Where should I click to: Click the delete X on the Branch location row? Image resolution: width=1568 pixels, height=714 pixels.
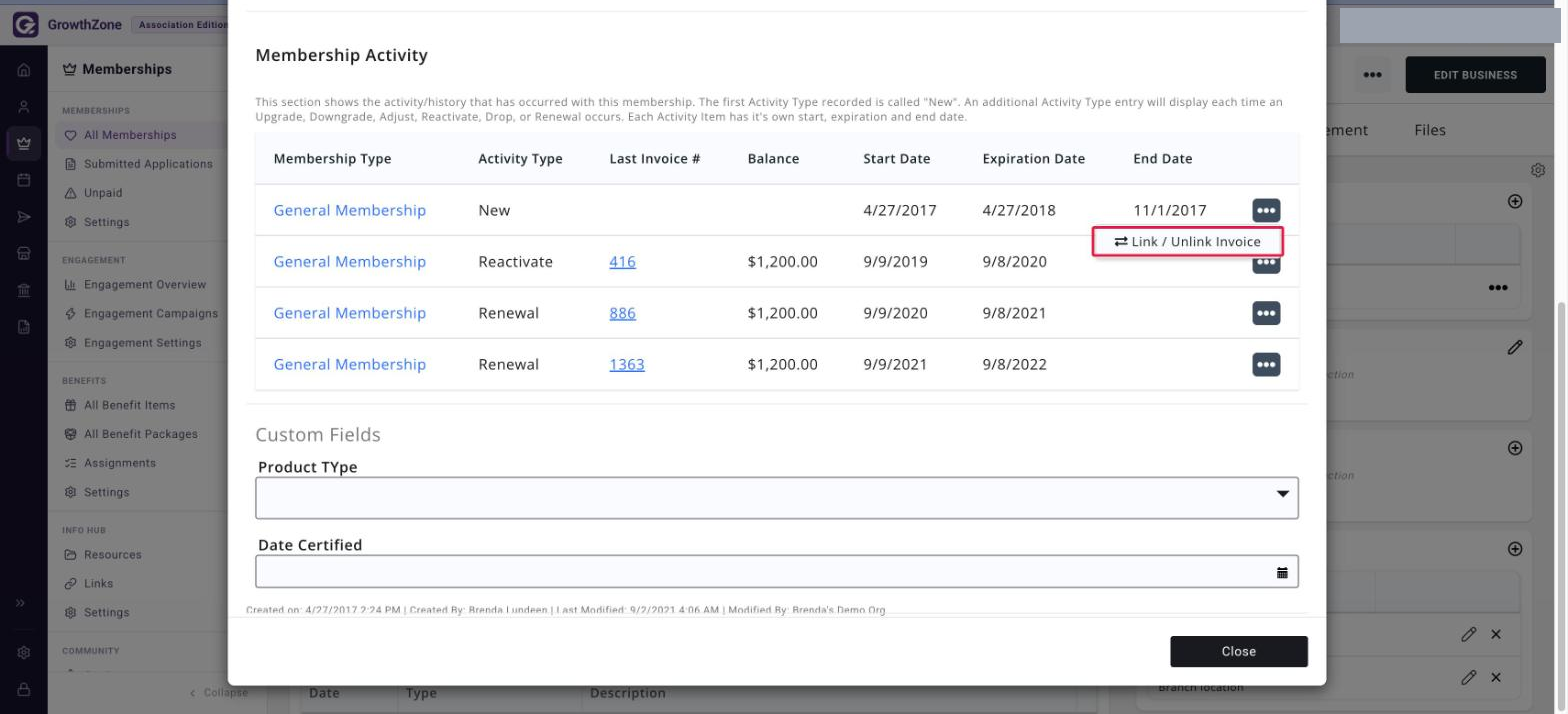1496,678
